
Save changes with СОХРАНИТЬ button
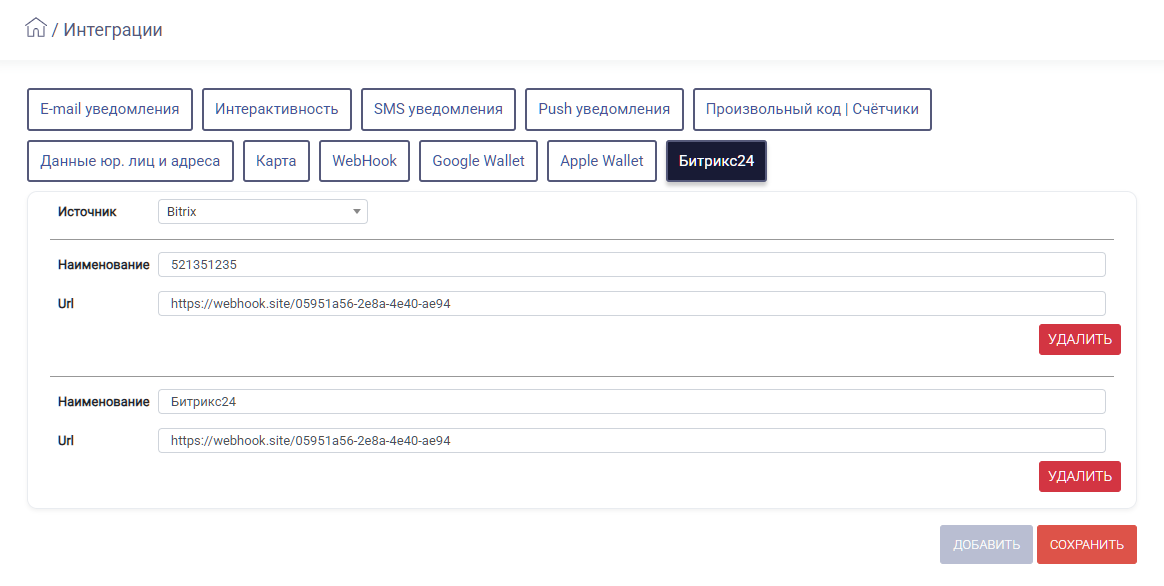(x=1087, y=544)
